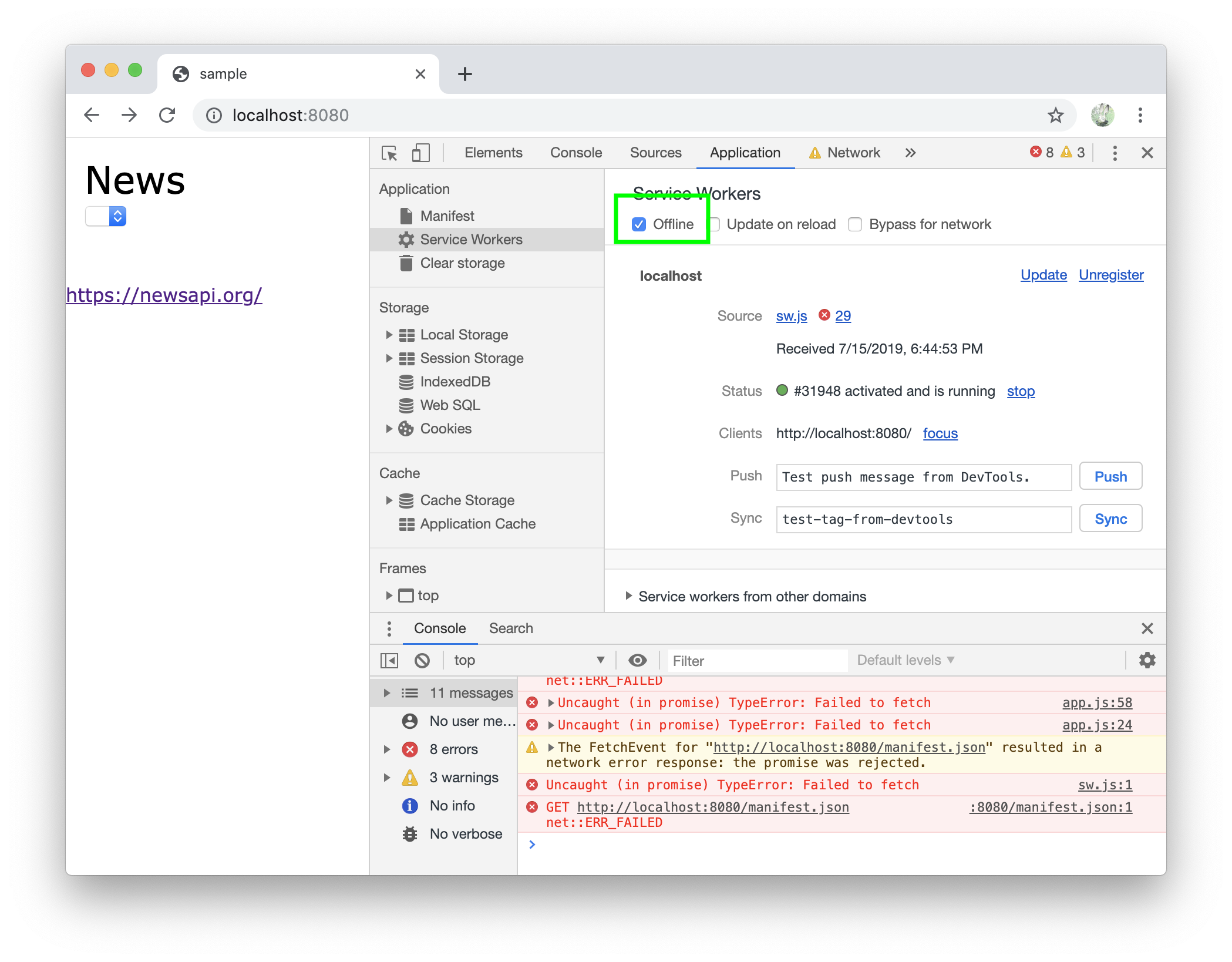Open the Network panel
The width and height of the screenshot is (1232, 962).
coord(853,152)
